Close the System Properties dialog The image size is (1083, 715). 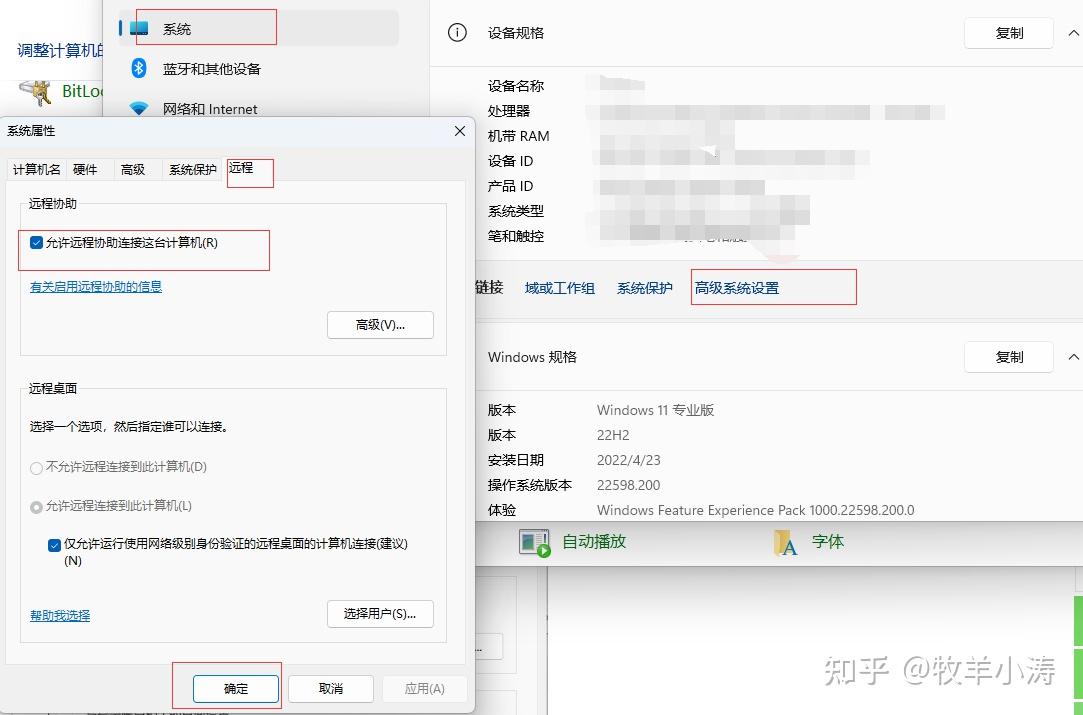point(460,131)
